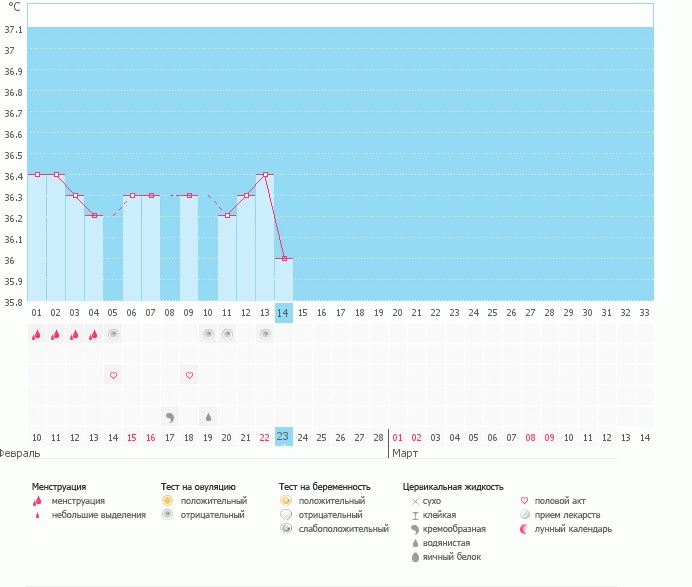Click the positive ovulation test legend icon
This screenshot has width=692, height=587.
pyautogui.click(x=168, y=500)
